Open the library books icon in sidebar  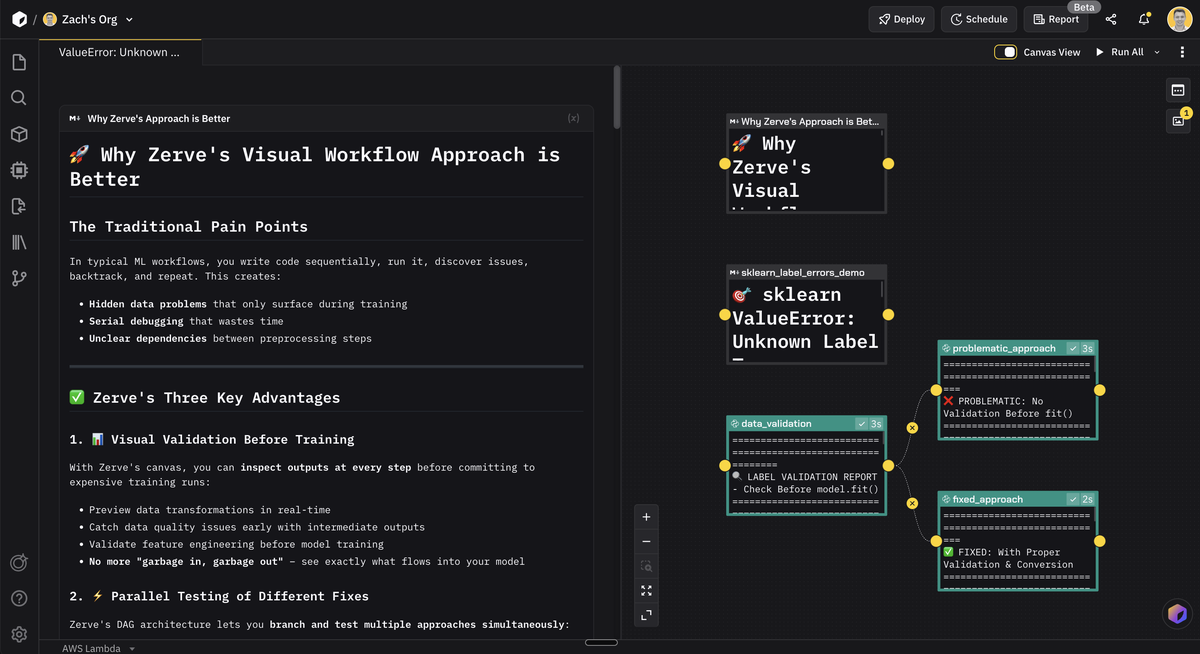18,242
